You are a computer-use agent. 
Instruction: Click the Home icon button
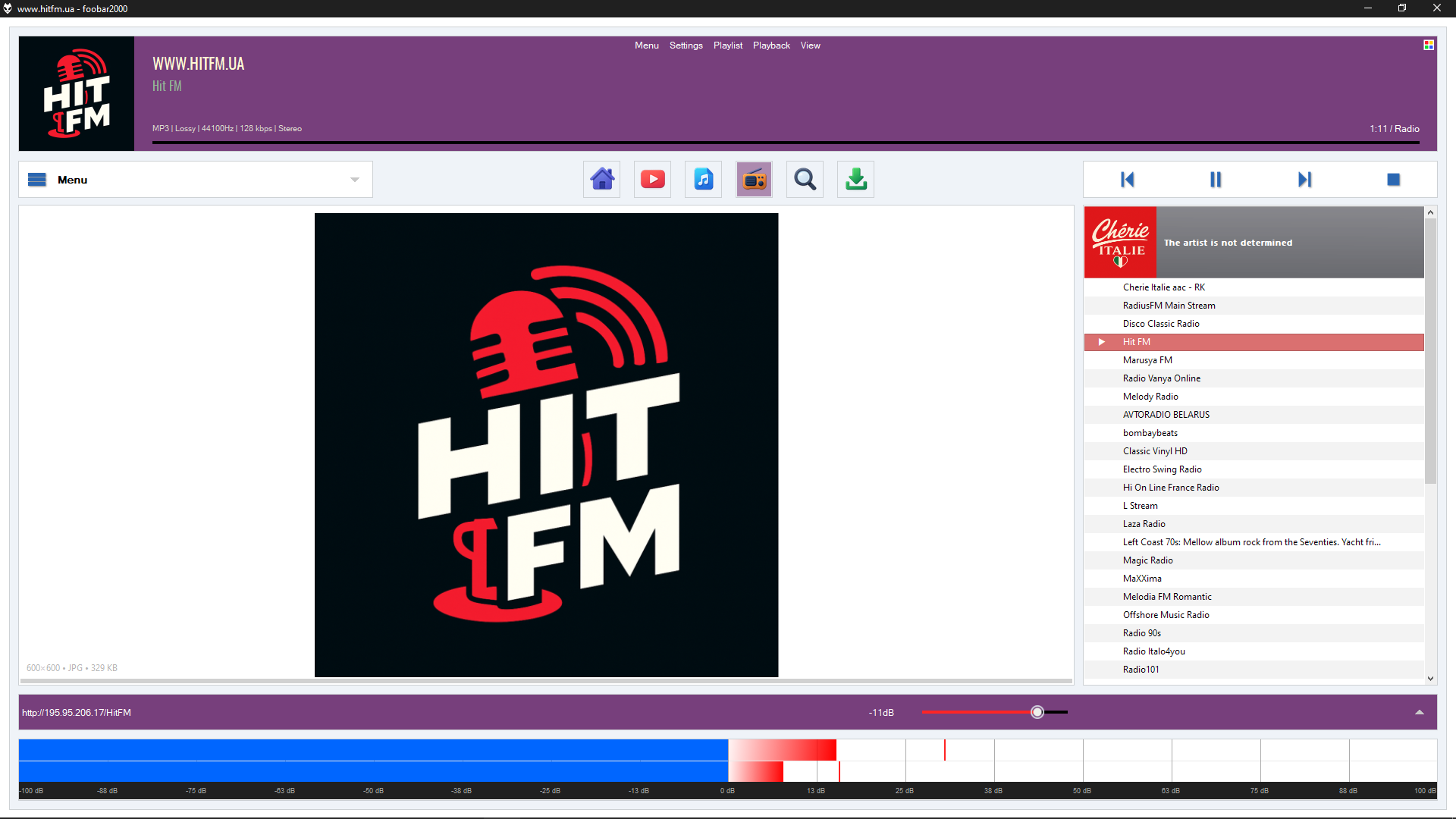click(x=602, y=180)
